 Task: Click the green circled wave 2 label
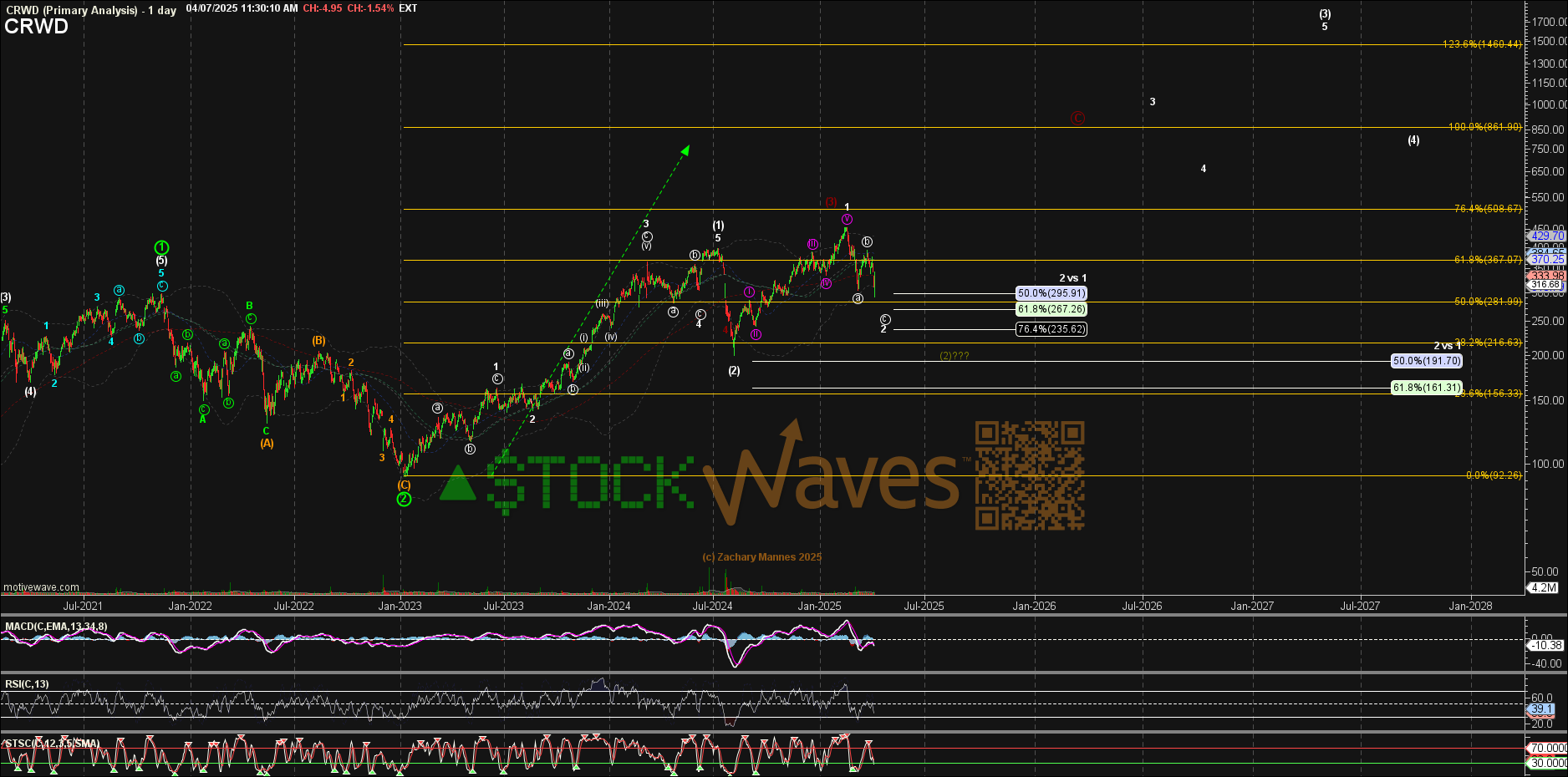click(x=404, y=499)
